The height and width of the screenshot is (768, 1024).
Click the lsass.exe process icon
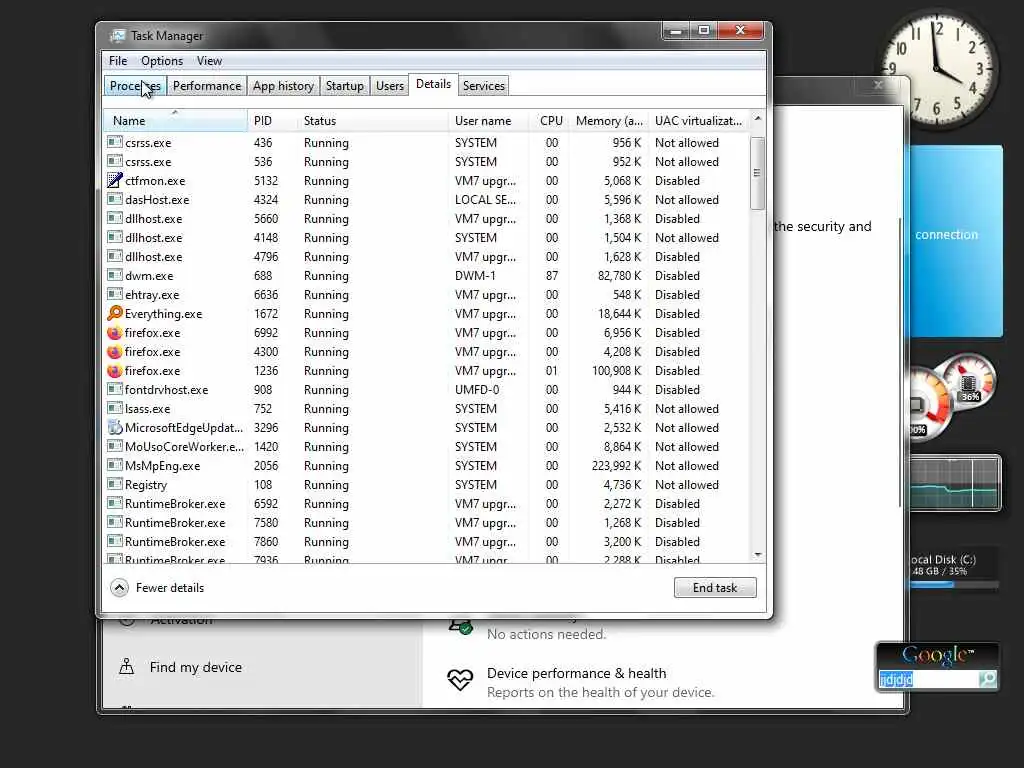115,408
